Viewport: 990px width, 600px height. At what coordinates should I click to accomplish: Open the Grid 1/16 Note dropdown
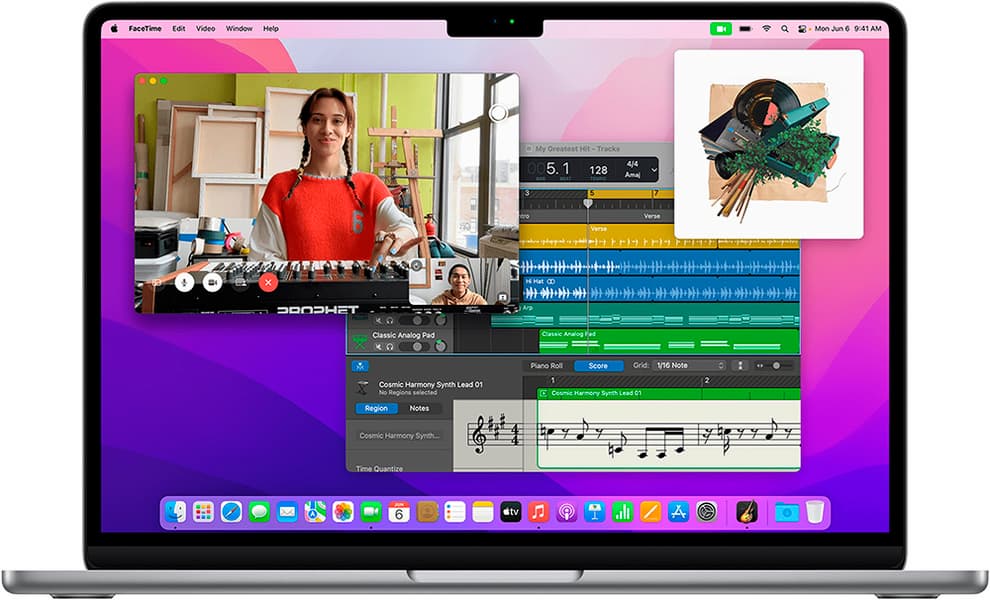point(689,365)
